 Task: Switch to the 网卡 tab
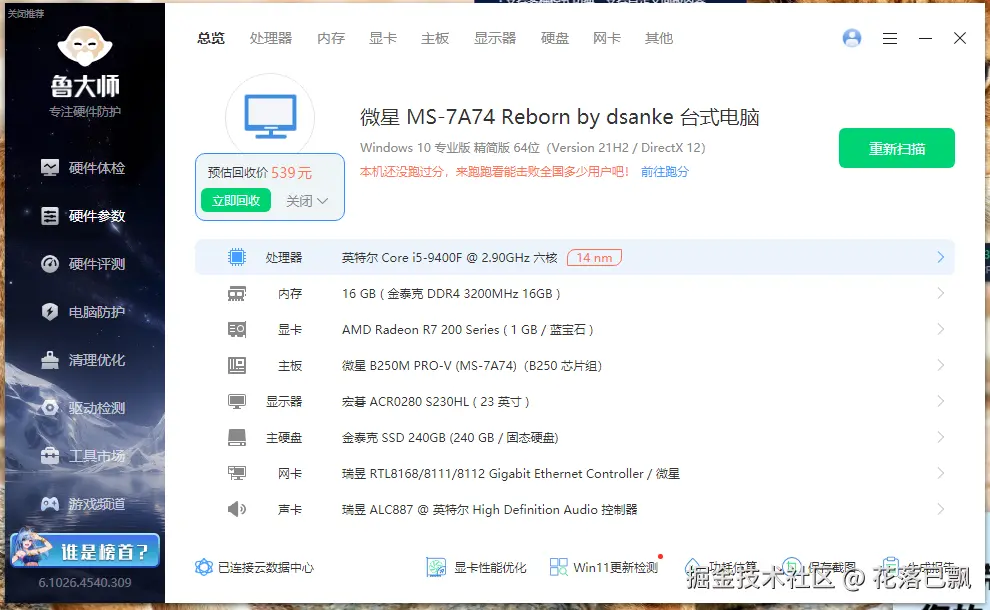point(607,39)
